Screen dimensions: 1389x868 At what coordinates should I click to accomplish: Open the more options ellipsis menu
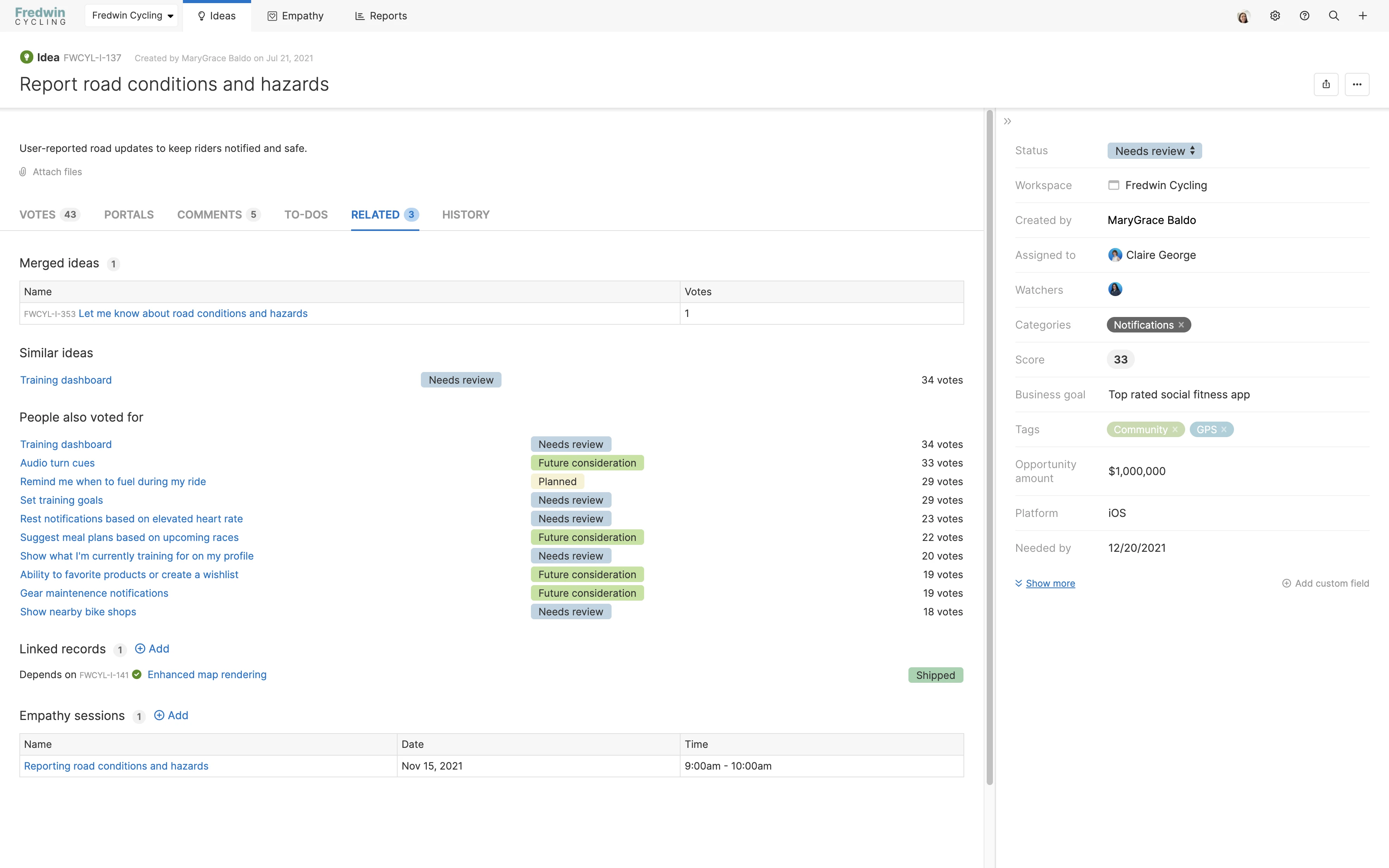(1357, 84)
